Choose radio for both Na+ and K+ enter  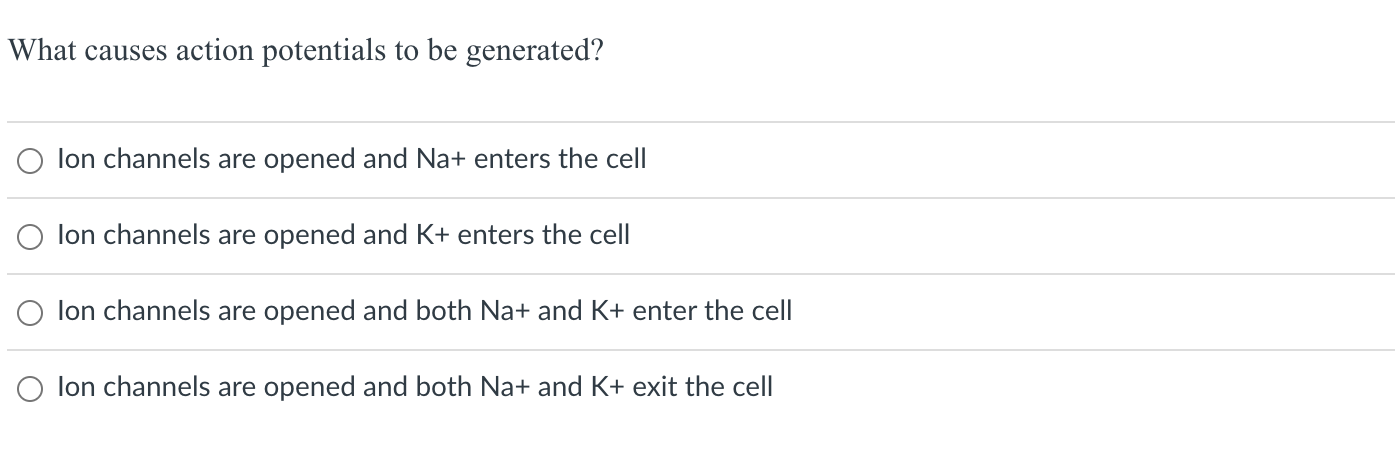tap(29, 313)
